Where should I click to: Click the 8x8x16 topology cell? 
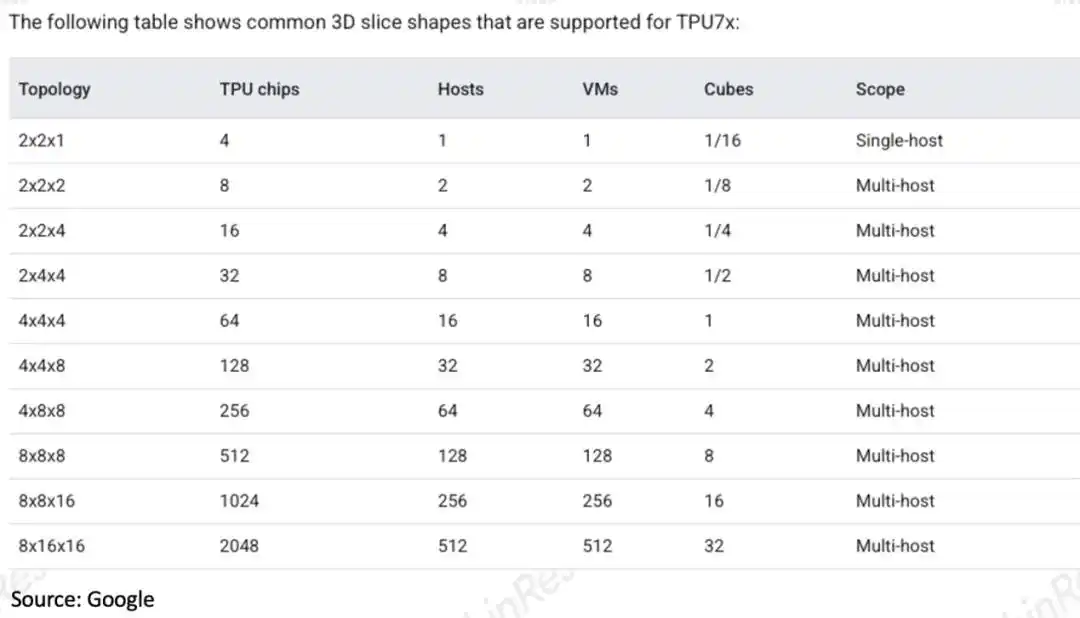(47, 501)
